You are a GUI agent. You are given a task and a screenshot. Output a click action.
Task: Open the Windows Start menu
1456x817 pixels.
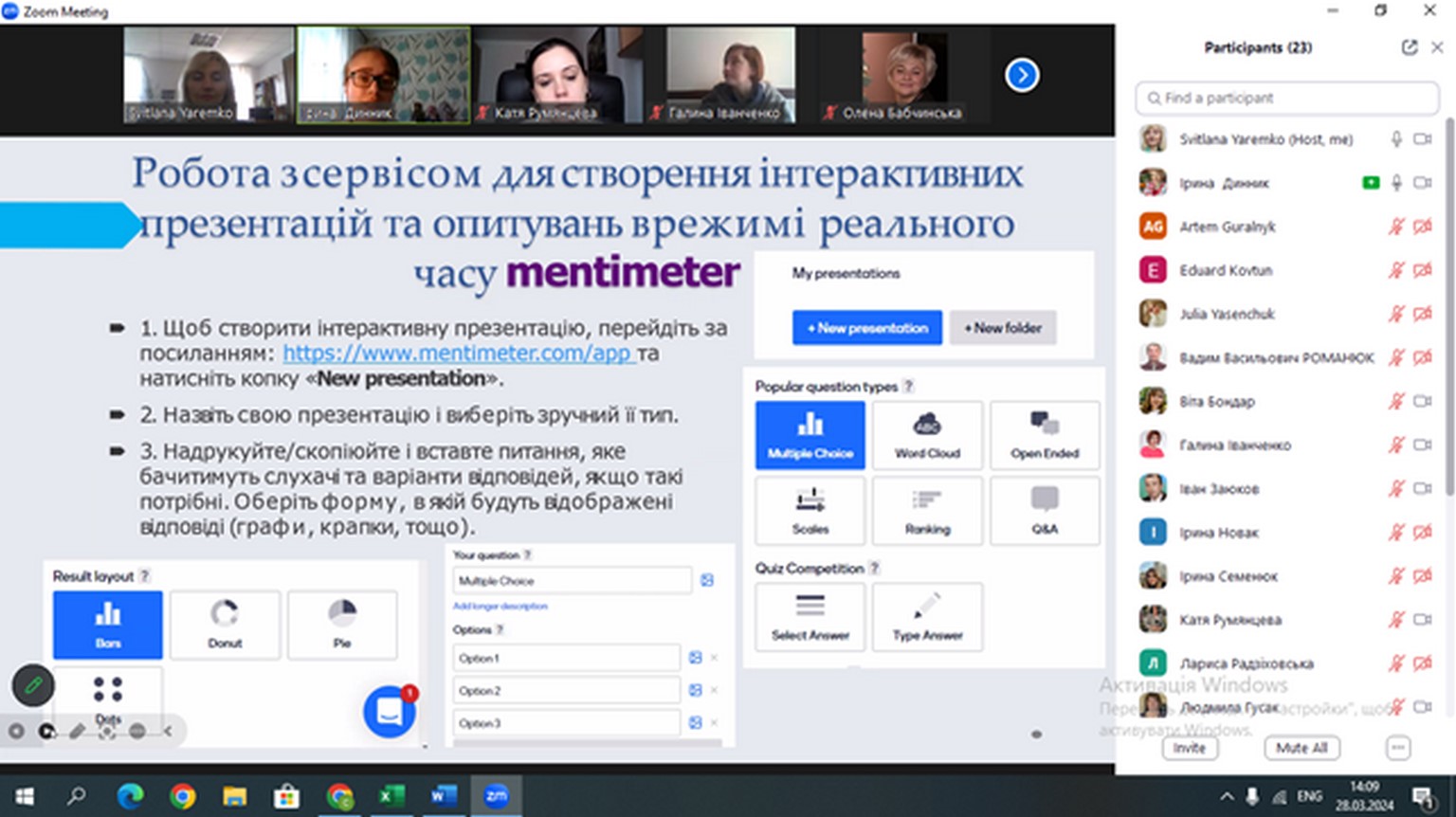click(25, 796)
